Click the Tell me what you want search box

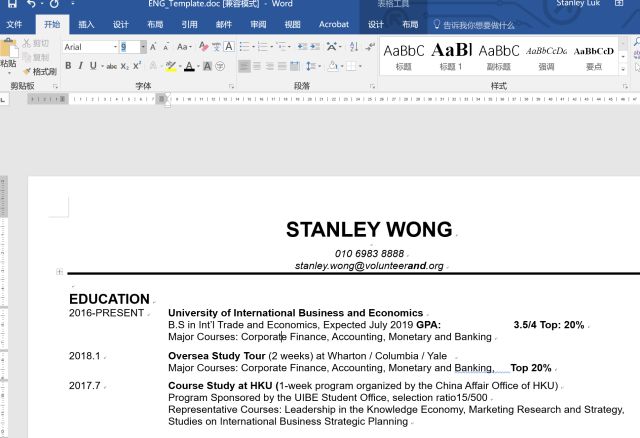click(475, 25)
